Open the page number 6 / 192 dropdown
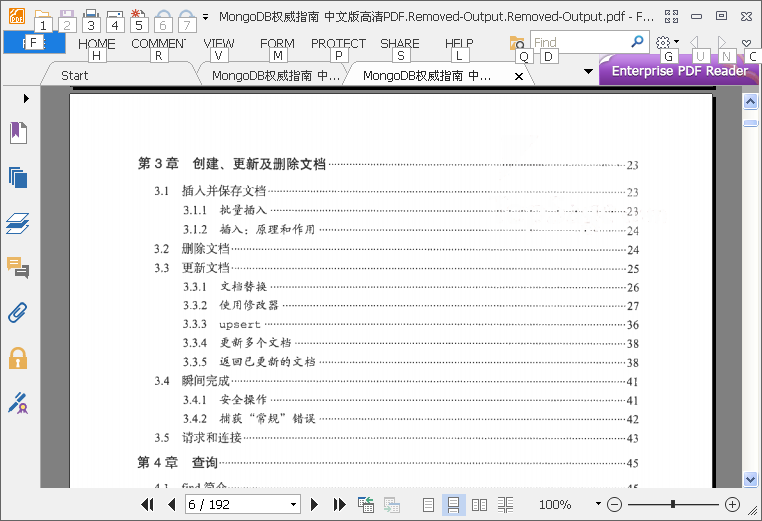 click(x=294, y=504)
